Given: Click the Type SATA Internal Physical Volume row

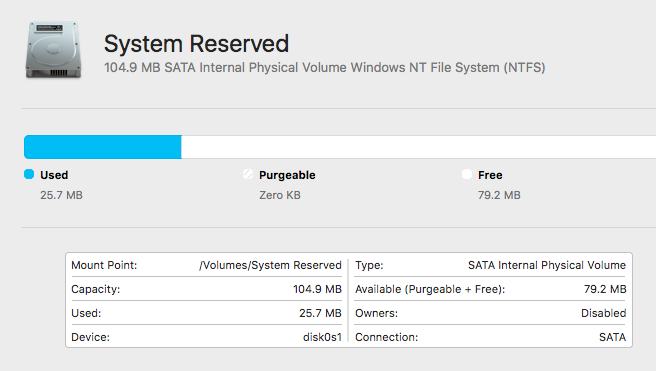Looking at the screenshot, I should [x=490, y=265].
